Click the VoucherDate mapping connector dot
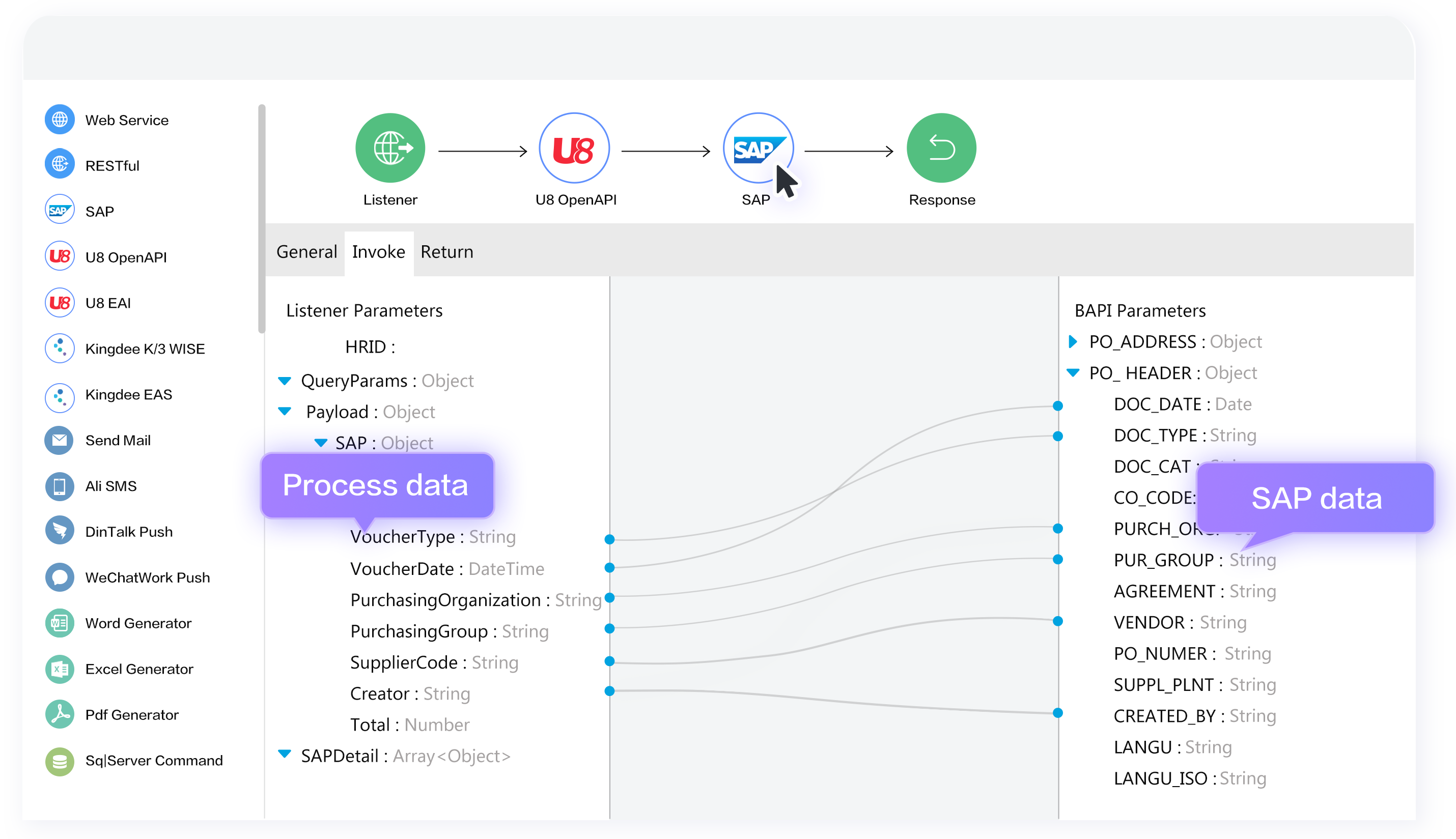The height and width of the screenshot is (839, 1456). 609,568
